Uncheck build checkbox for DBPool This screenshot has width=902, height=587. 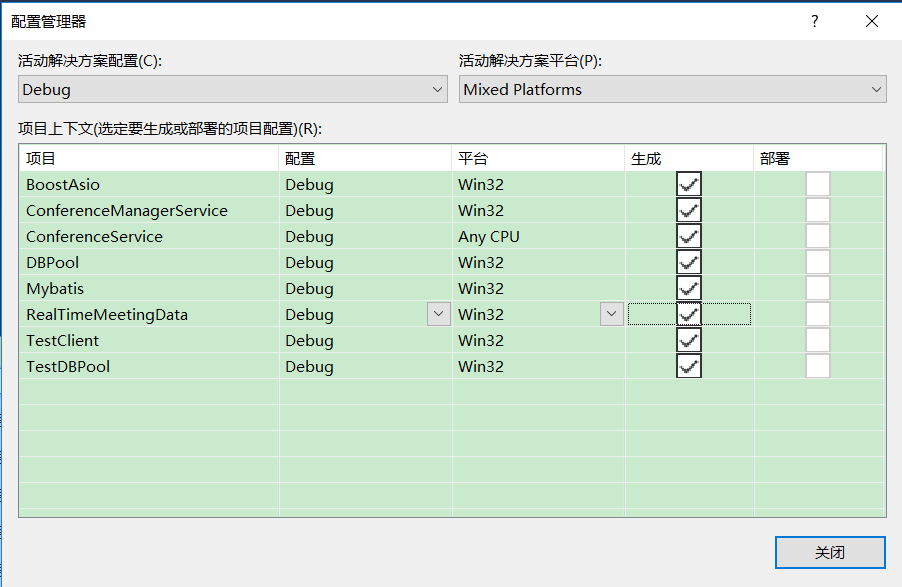(689, 262)
